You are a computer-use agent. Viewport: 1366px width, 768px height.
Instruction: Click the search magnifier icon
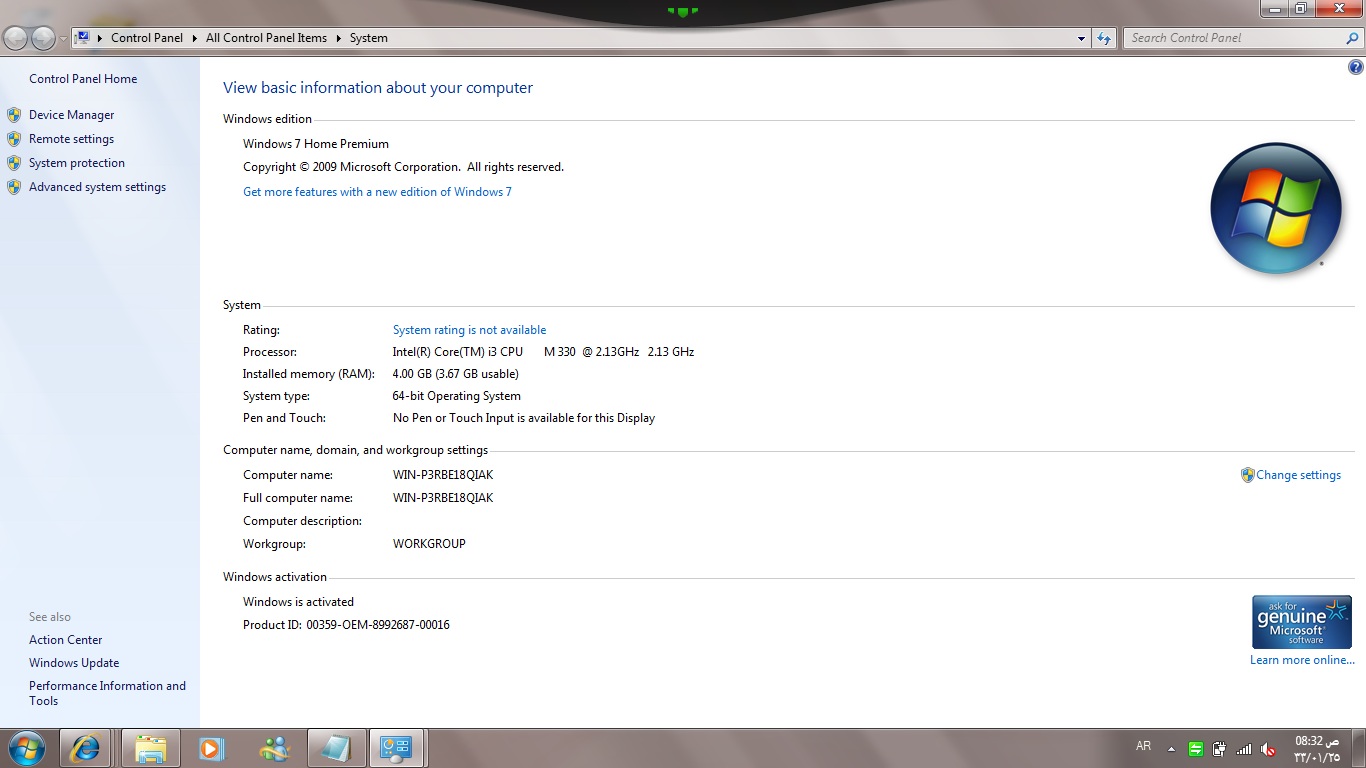click(x=1352, y=38)
